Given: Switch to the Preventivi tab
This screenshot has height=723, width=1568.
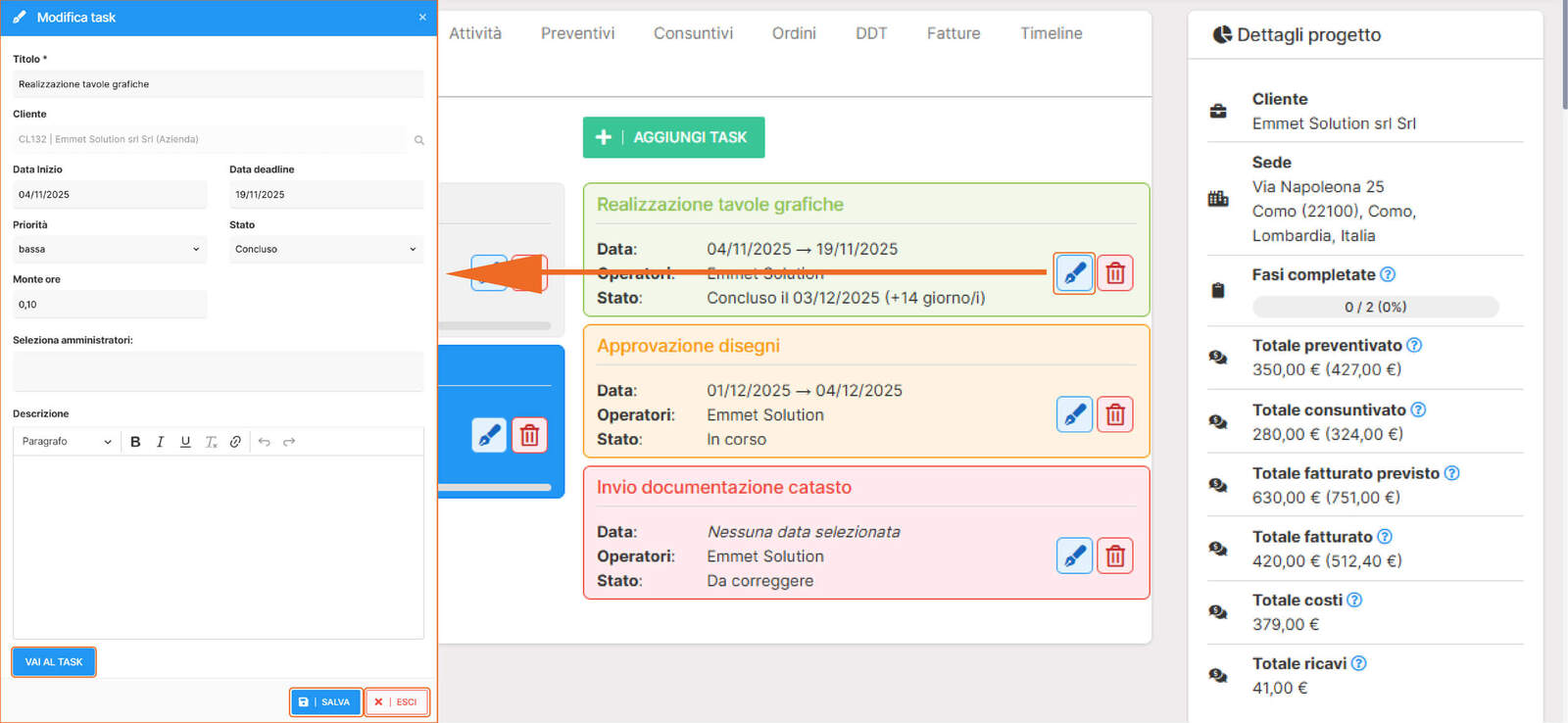Looking at the screenshot, I should pyautogui.click(x=577, y=33).
